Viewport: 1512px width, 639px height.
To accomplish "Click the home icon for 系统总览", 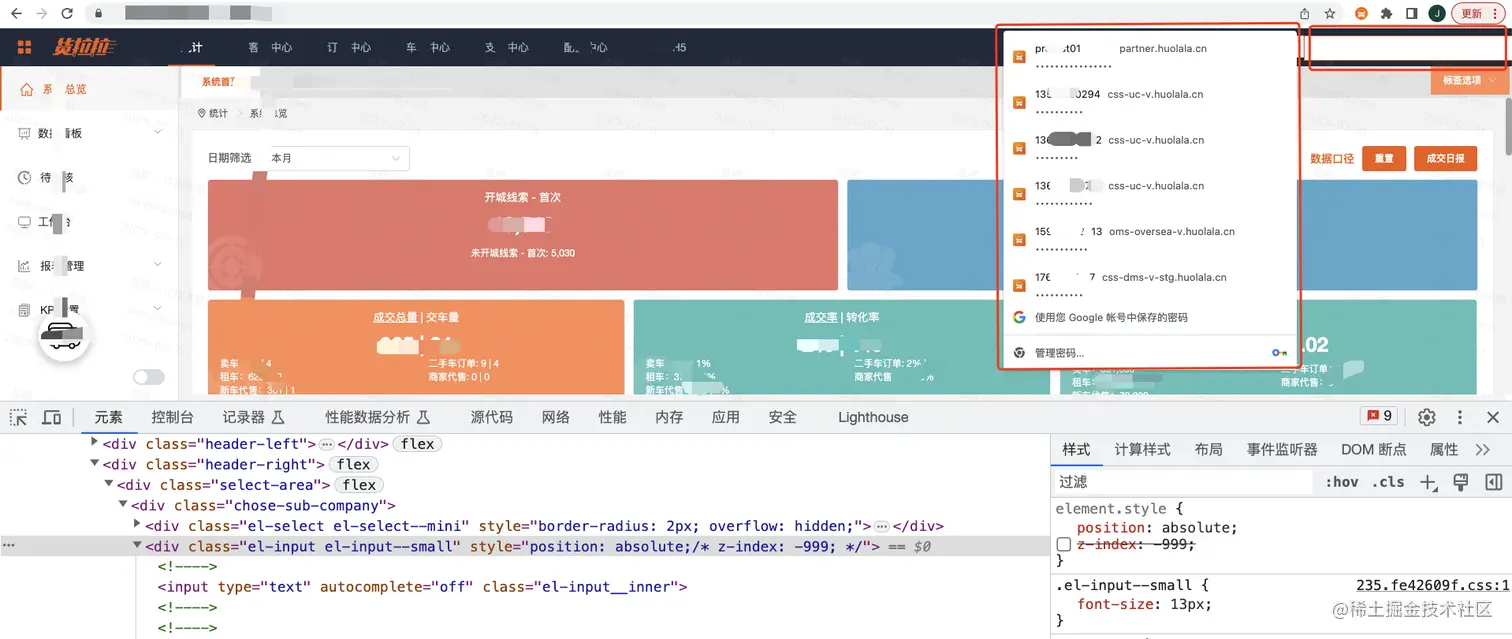I will click(x=27, y=89).
